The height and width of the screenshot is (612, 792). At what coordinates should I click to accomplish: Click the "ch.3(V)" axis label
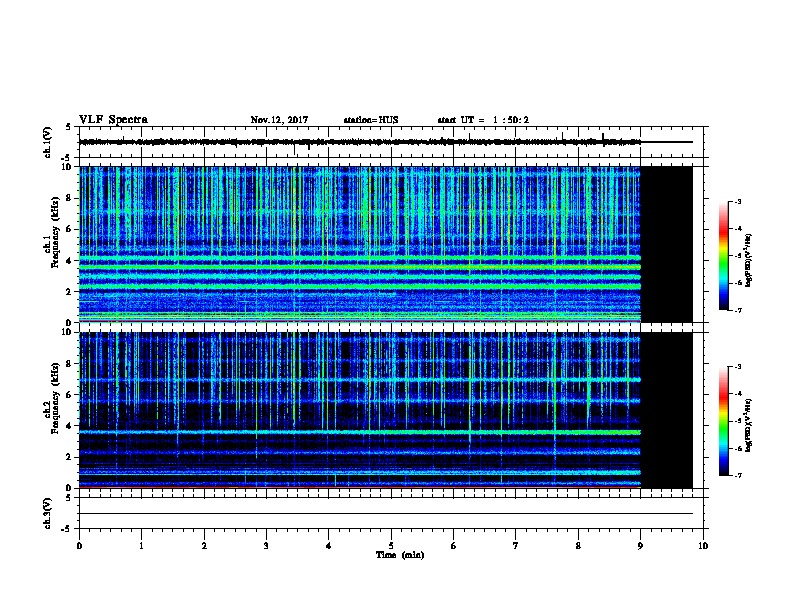48,513
